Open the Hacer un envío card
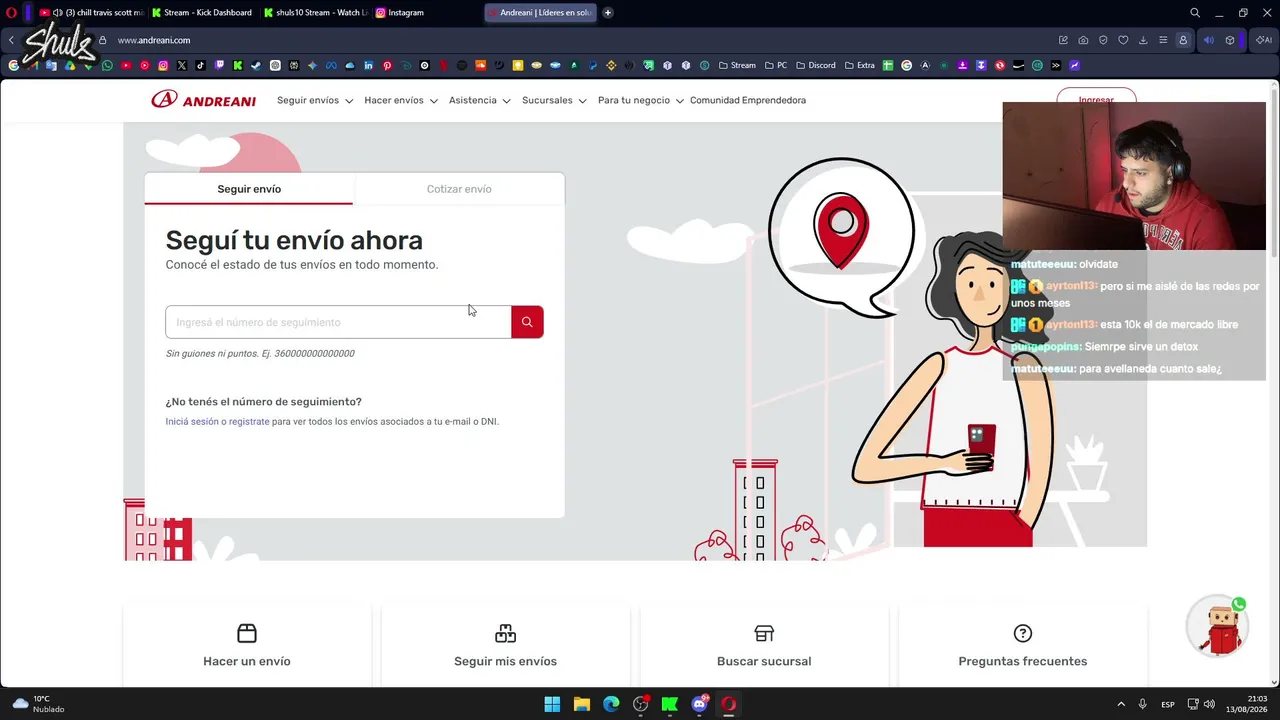 (247, 646)
